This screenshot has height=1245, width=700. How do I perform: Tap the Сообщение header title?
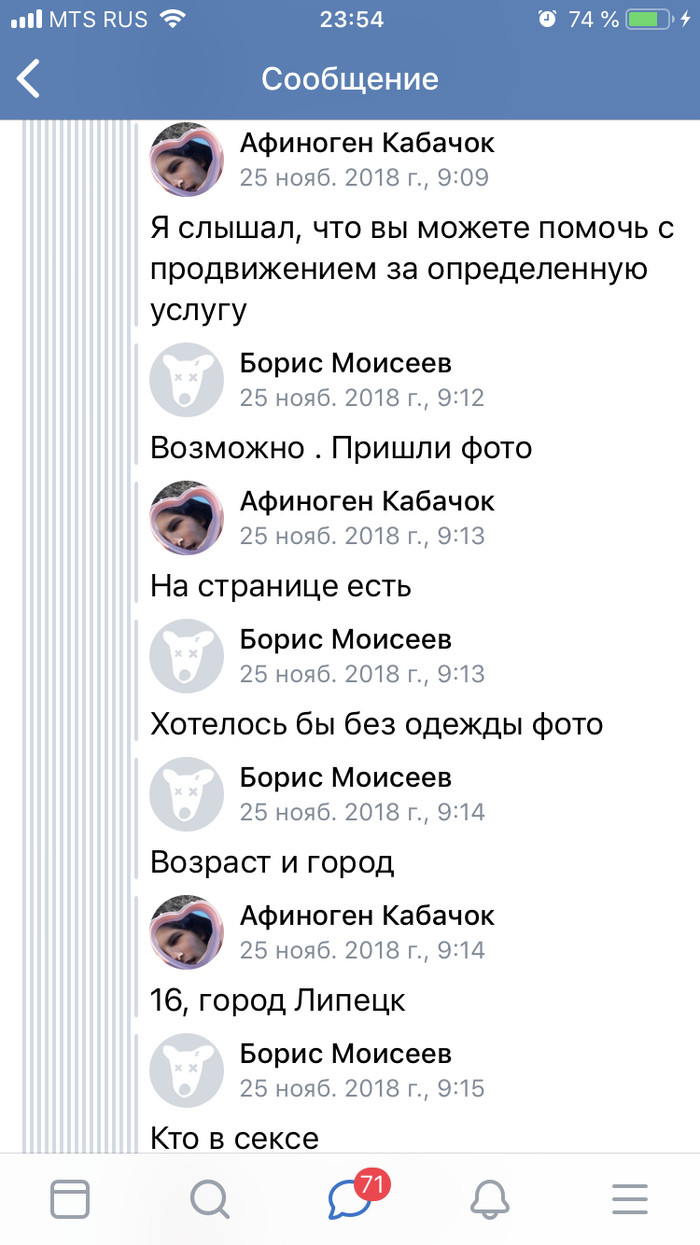tap(350, 79)
